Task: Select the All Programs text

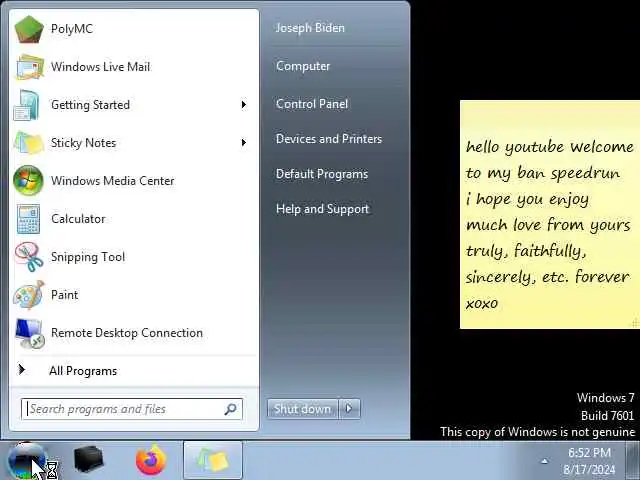Action: click(83, 371)
